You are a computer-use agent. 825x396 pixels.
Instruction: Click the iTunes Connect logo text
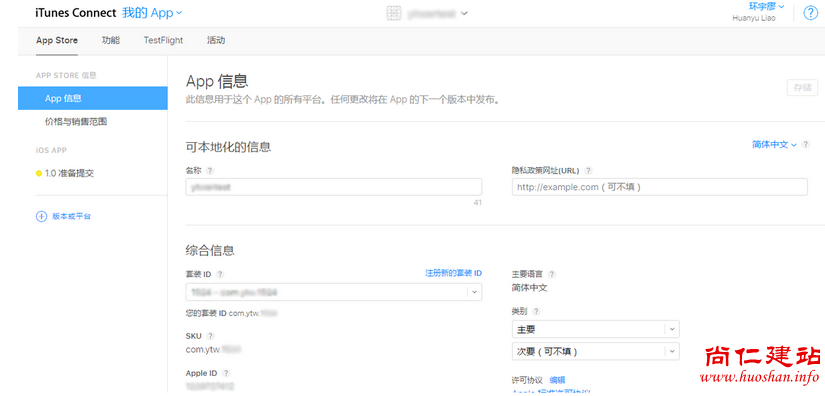[x=76, y=13]
